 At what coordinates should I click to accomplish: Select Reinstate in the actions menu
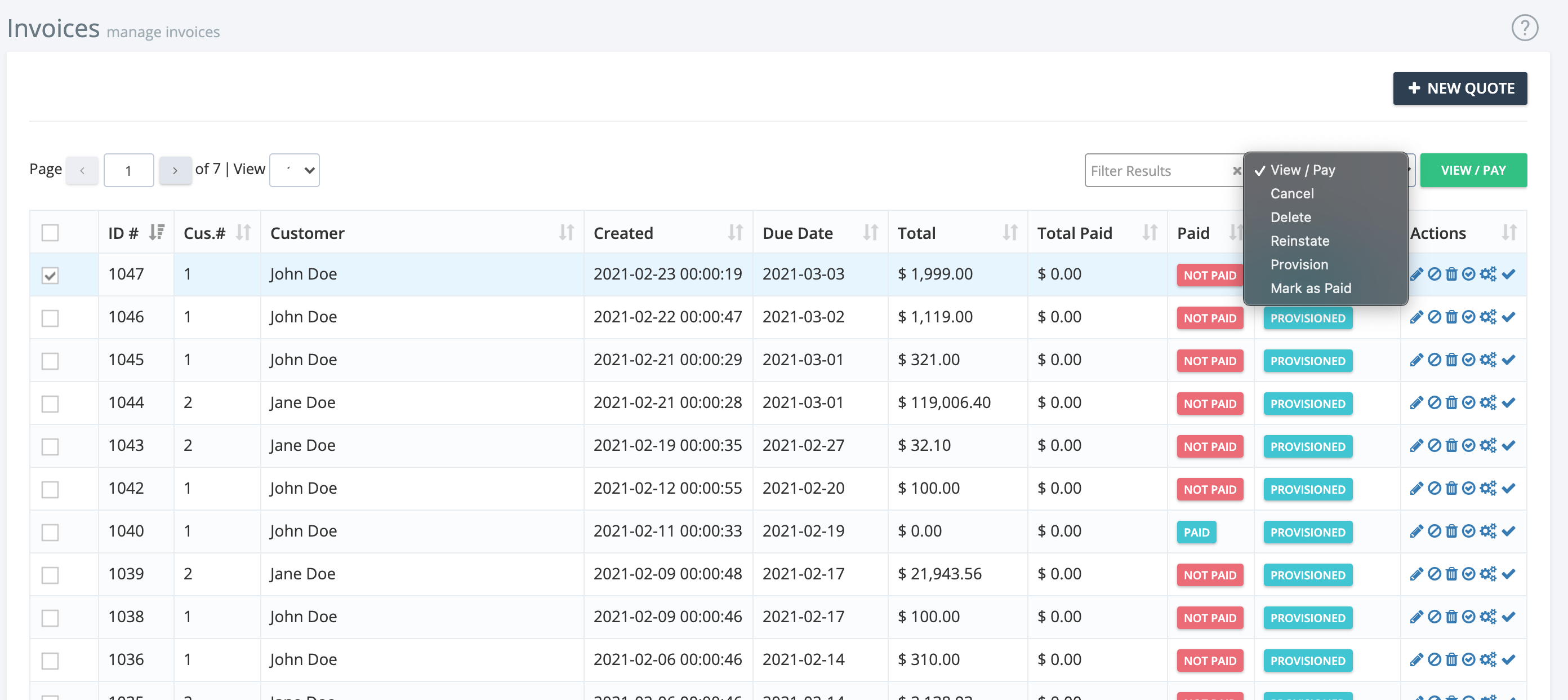(x=1299, y=241)
